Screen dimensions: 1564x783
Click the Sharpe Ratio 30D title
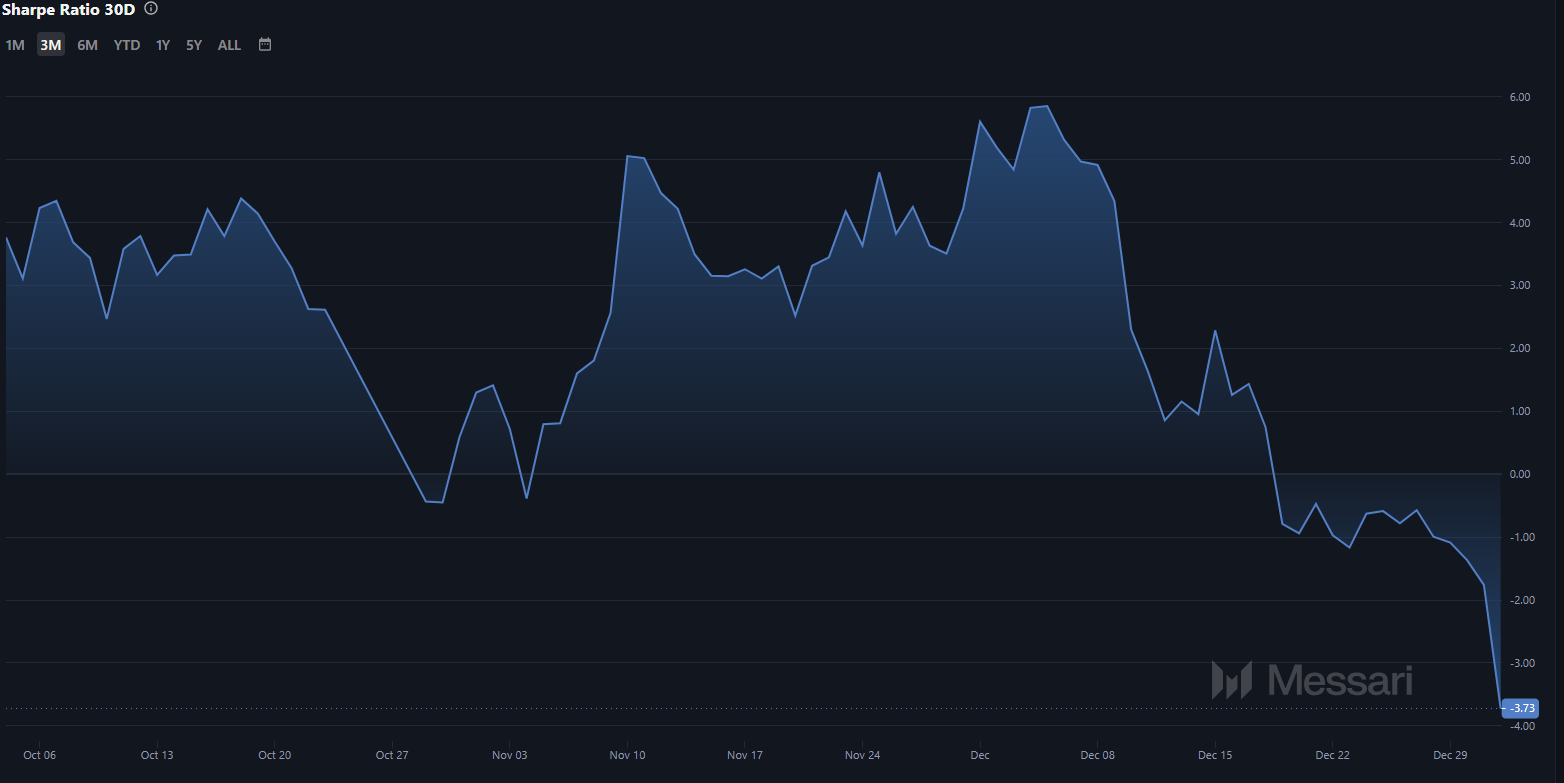click(68, 10)
